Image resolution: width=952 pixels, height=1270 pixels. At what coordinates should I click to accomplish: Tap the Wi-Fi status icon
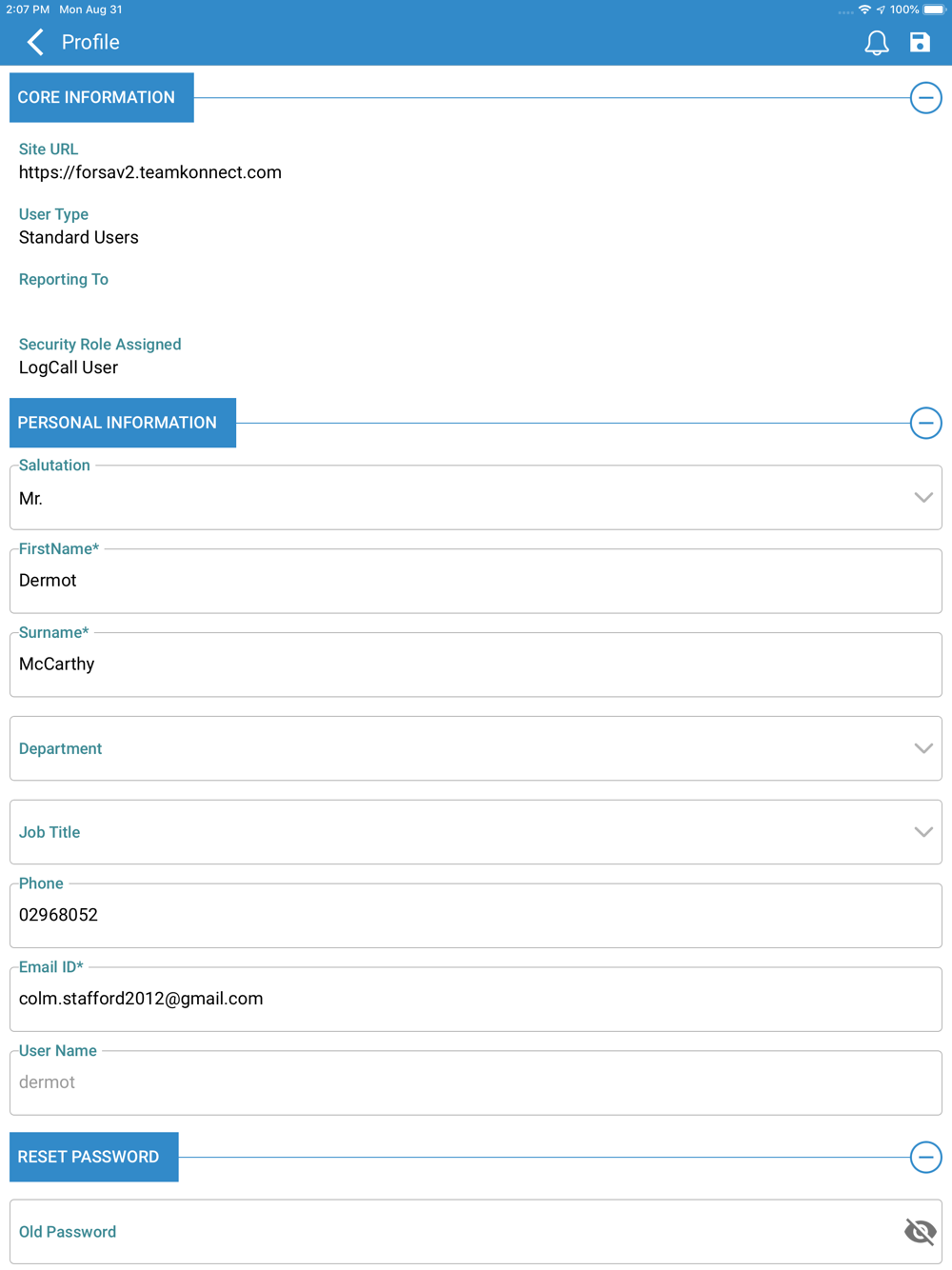864,10
